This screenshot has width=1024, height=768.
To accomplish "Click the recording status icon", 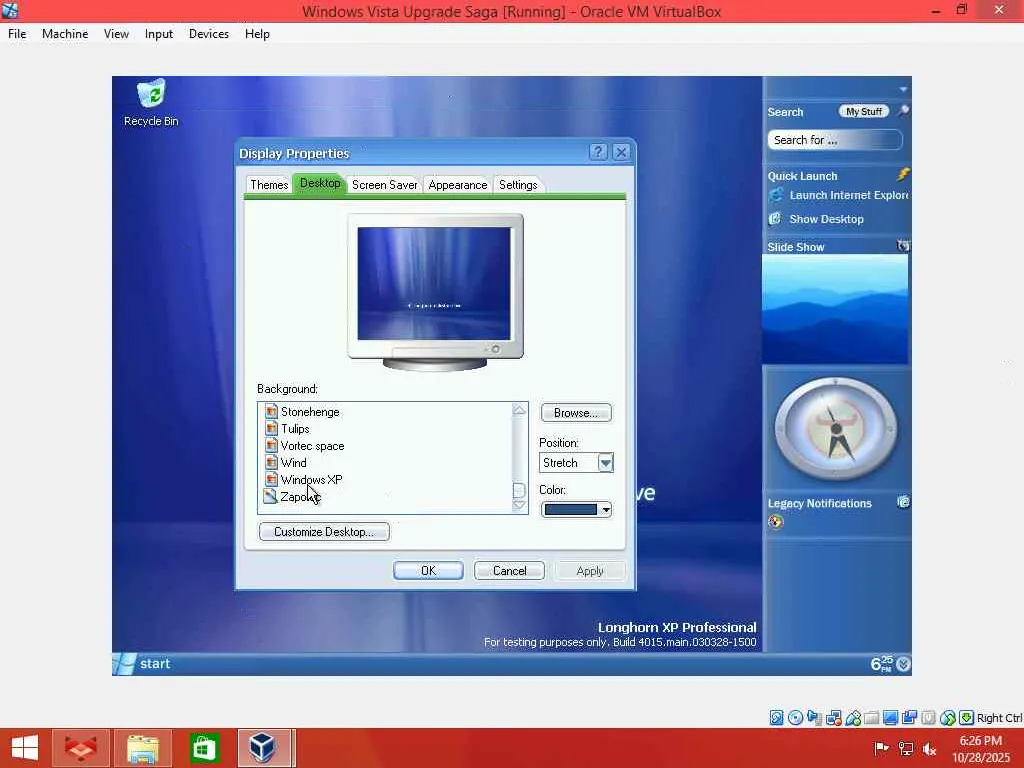I will pos(909,718).
